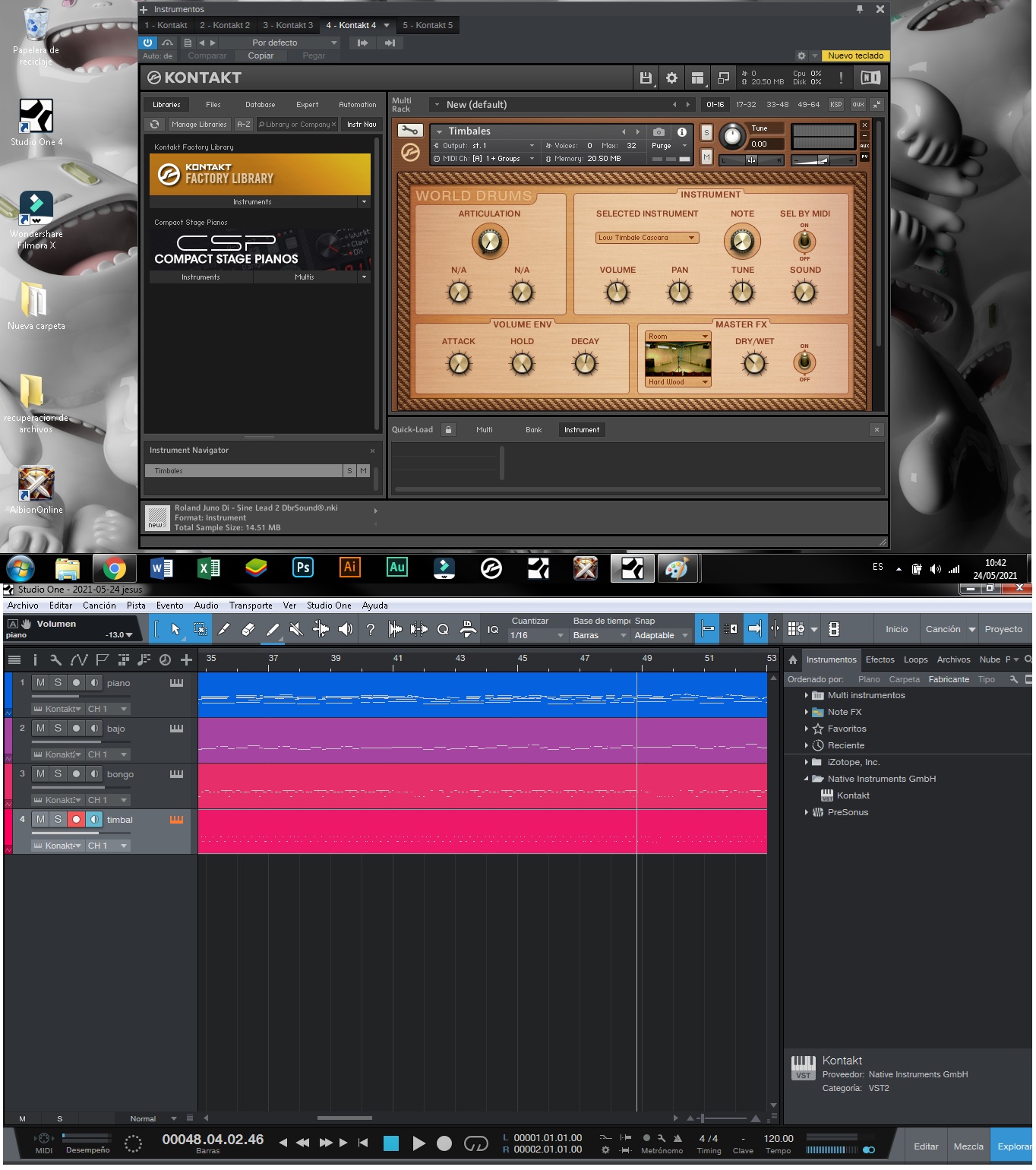Screen dimensions: 1036x1170
Task: Toggle Kontakt plugin power button
Action: pos(148,43)
